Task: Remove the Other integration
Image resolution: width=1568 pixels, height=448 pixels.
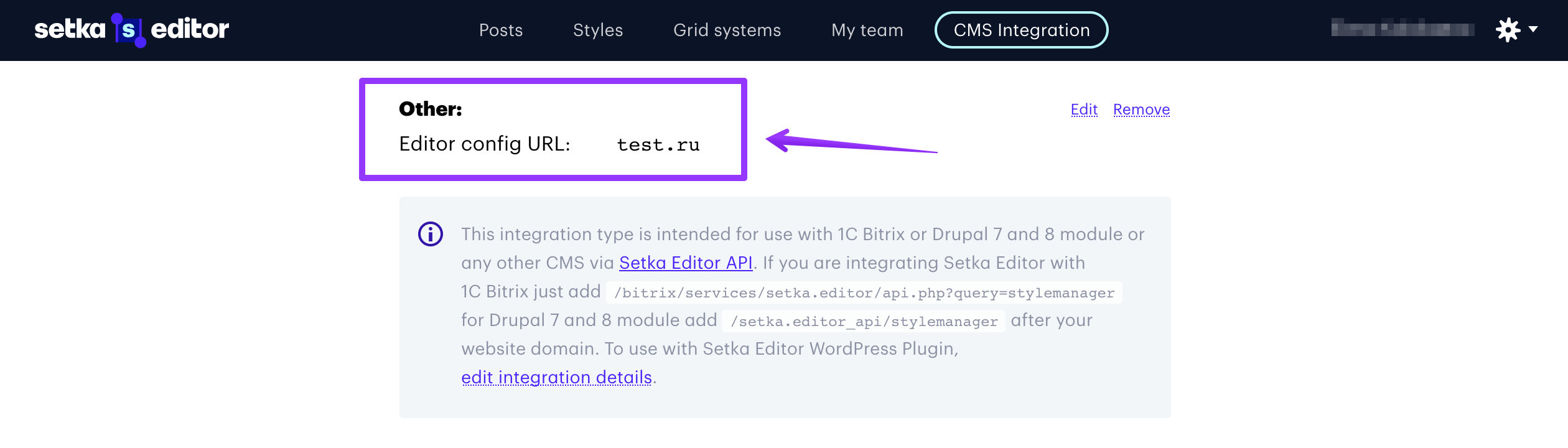Action: pyautogui.click(x=1141, y=110)
